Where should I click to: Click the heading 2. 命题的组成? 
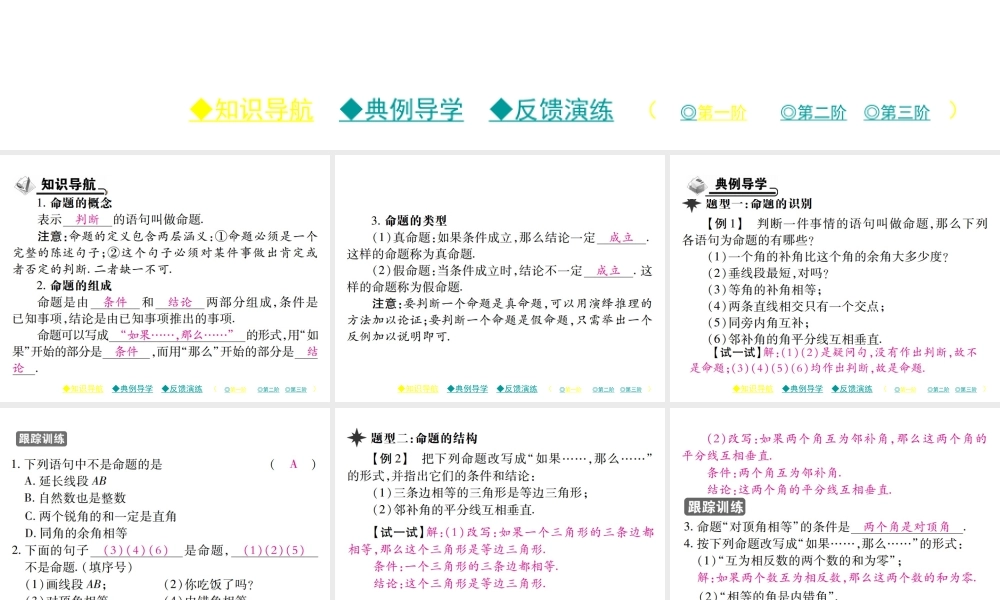point(74,286)
